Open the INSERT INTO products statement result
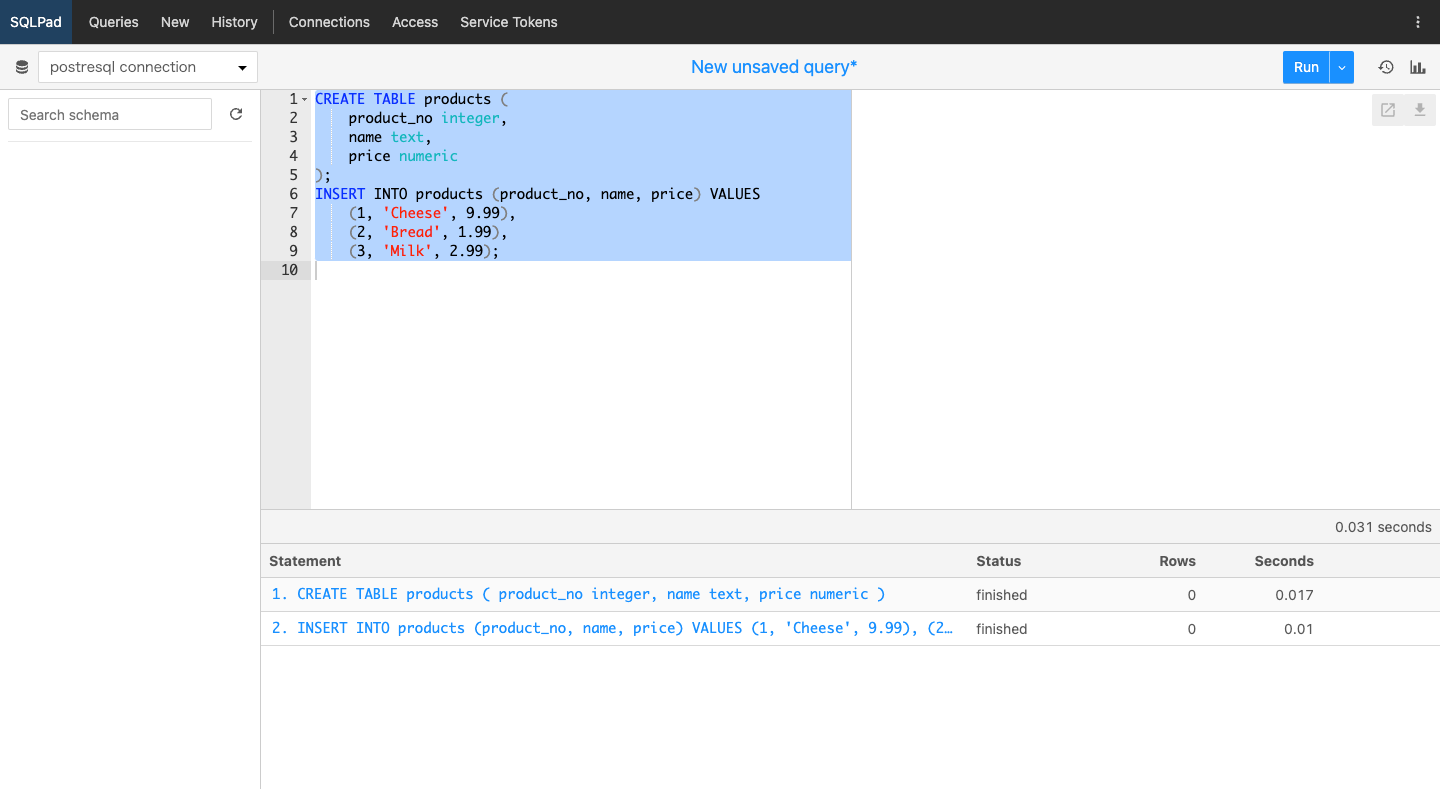 click(x=612, y=628)
